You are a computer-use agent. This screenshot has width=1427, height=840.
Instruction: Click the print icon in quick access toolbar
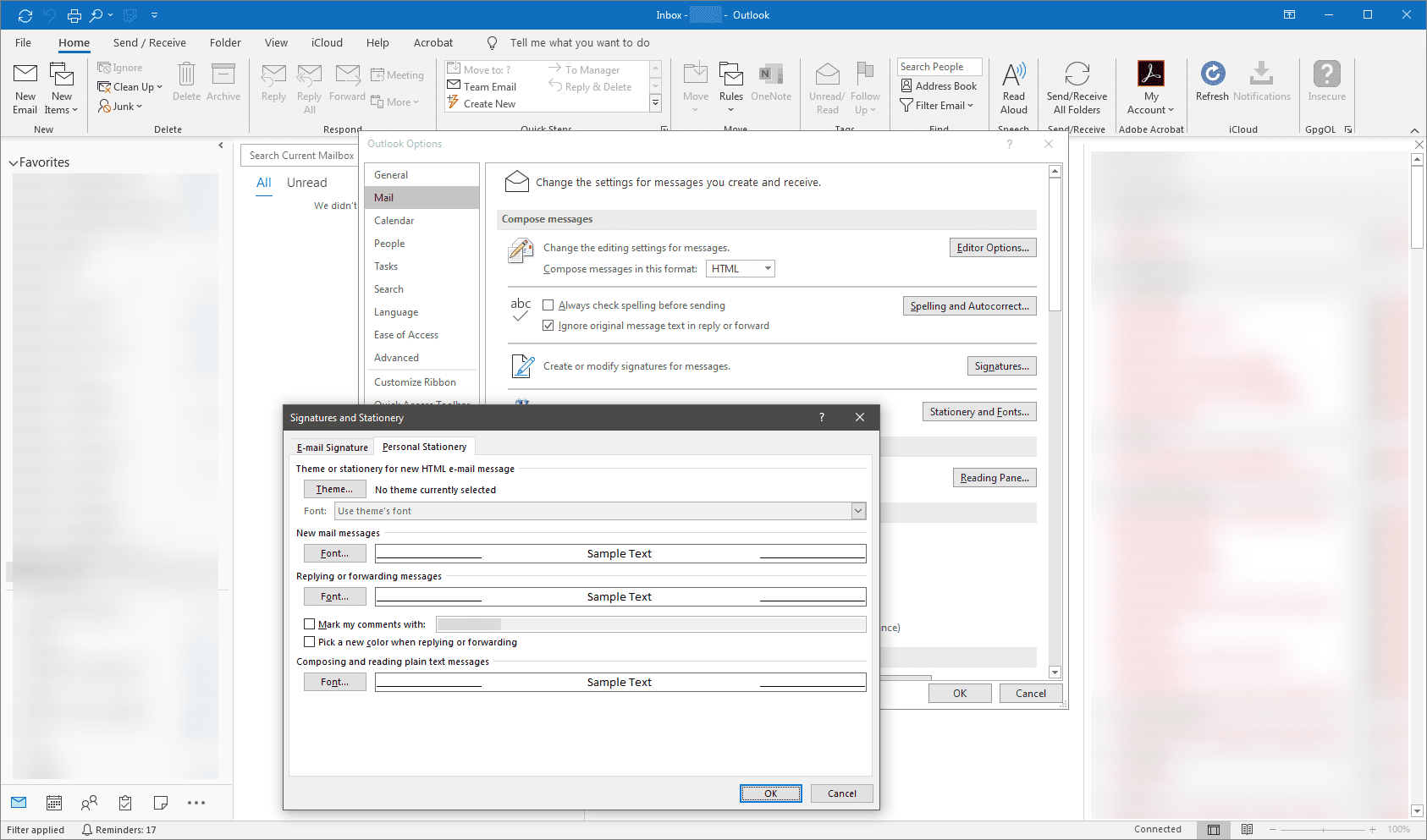74,15
